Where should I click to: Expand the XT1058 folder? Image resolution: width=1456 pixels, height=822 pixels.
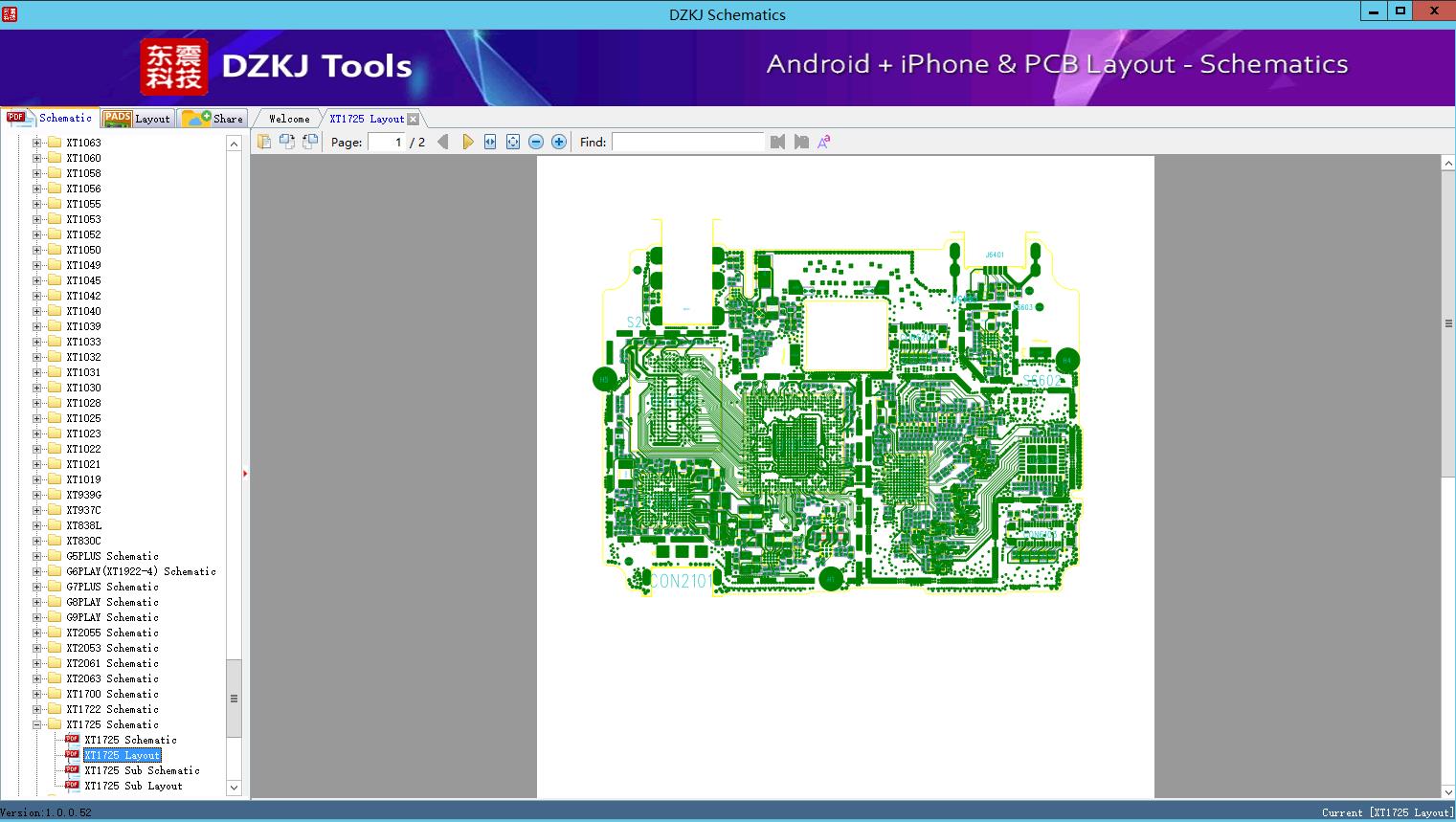click(x=37, y=173)
